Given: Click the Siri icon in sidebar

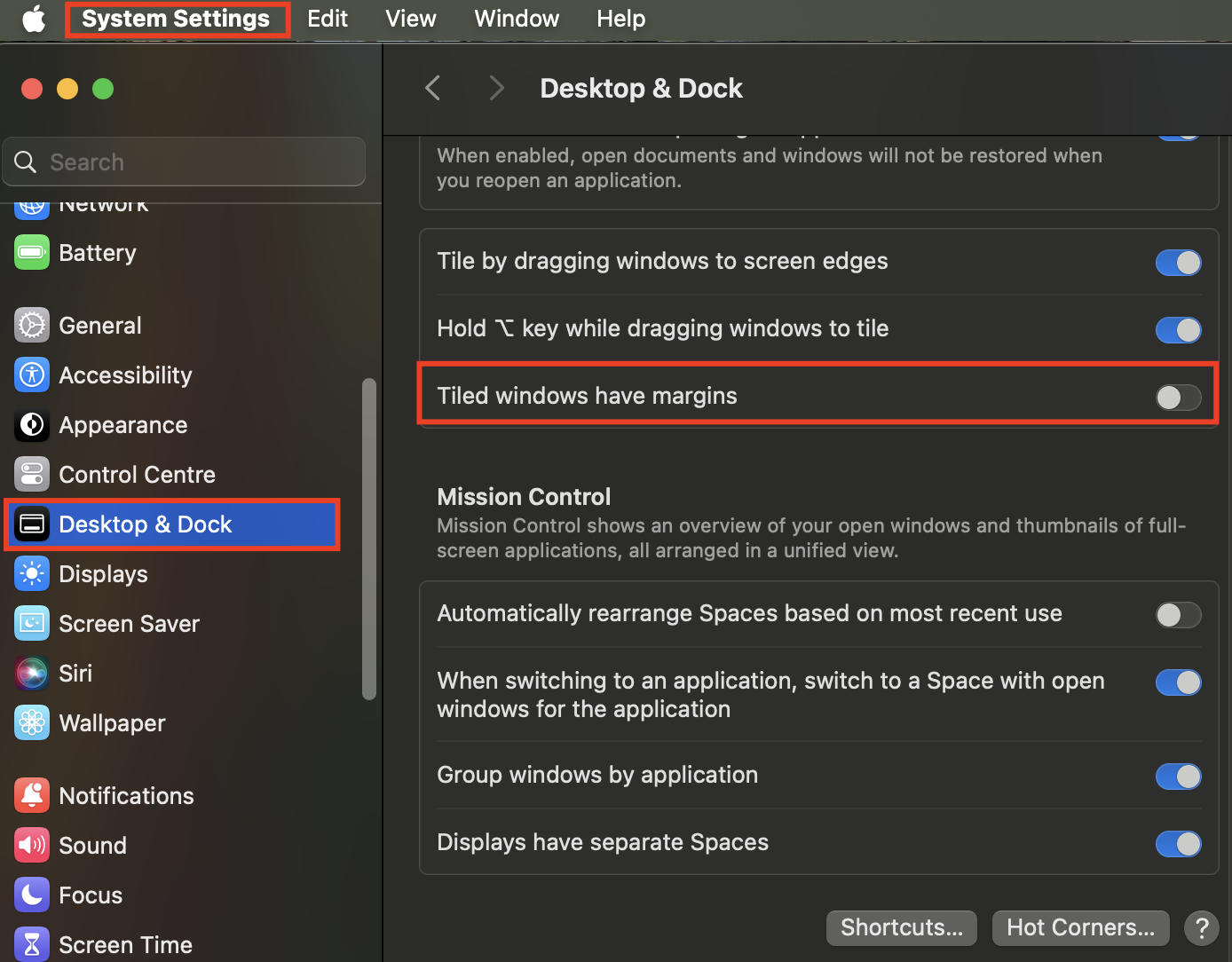Looking at the screenshot, I should click(32, 674).
